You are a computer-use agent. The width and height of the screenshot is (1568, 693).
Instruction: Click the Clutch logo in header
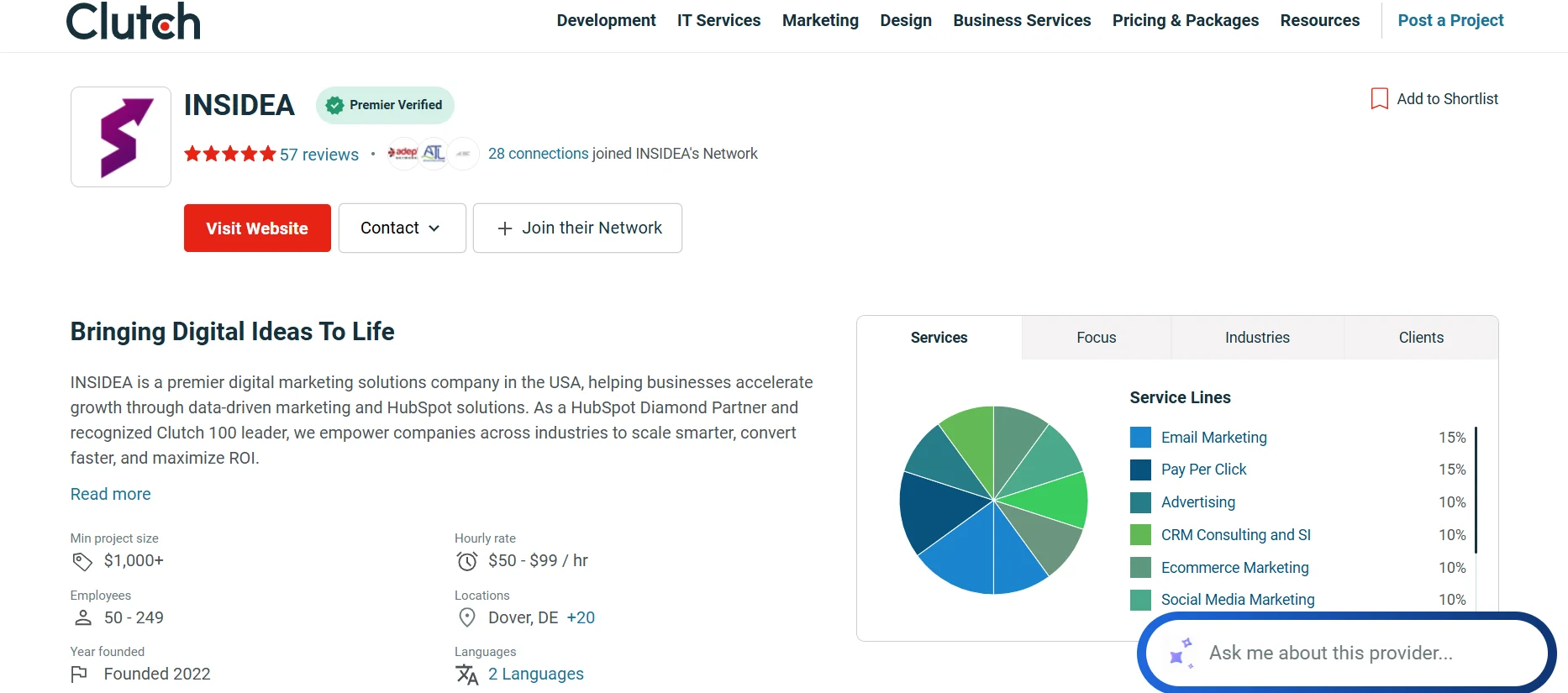[133, 21]
